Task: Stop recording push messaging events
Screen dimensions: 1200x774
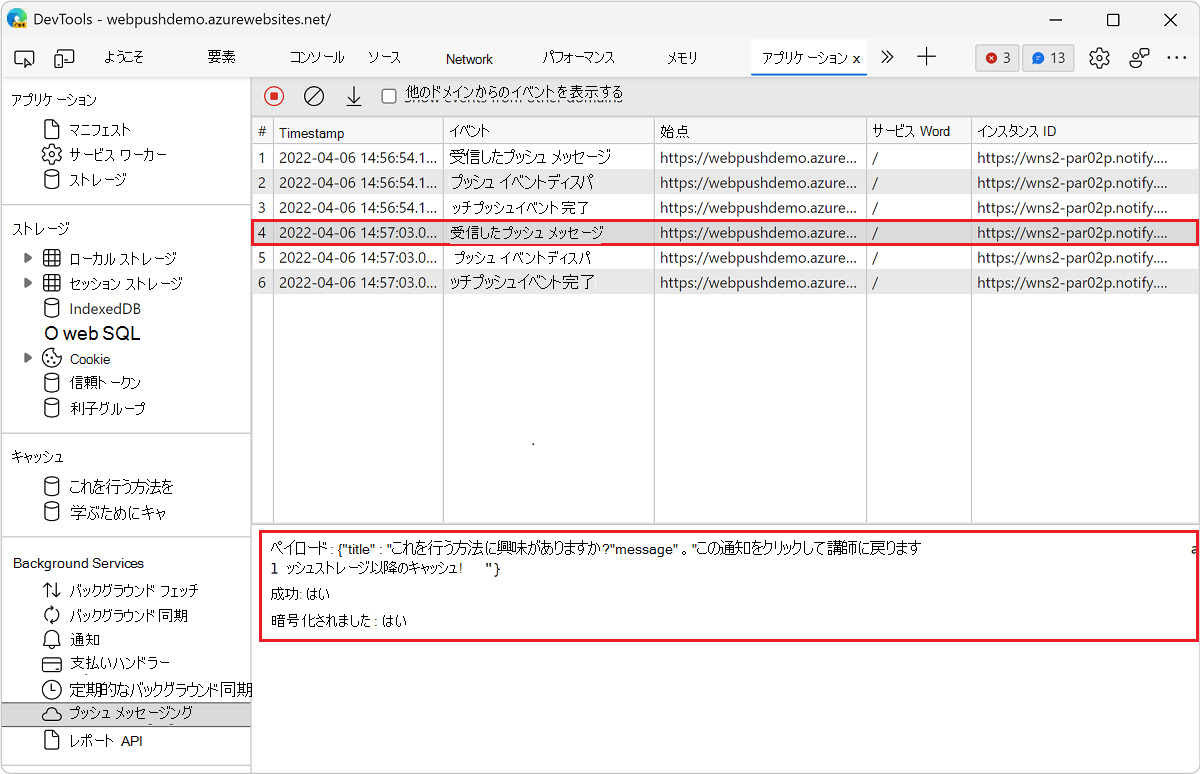Action: (x=272, y=95)
